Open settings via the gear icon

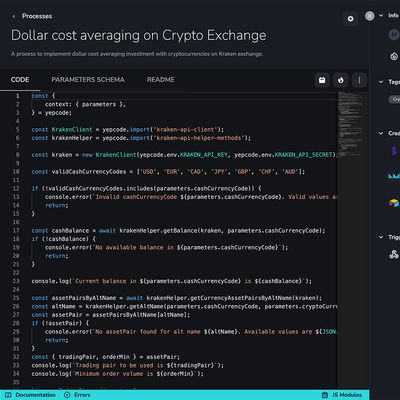tap(350, 19)
